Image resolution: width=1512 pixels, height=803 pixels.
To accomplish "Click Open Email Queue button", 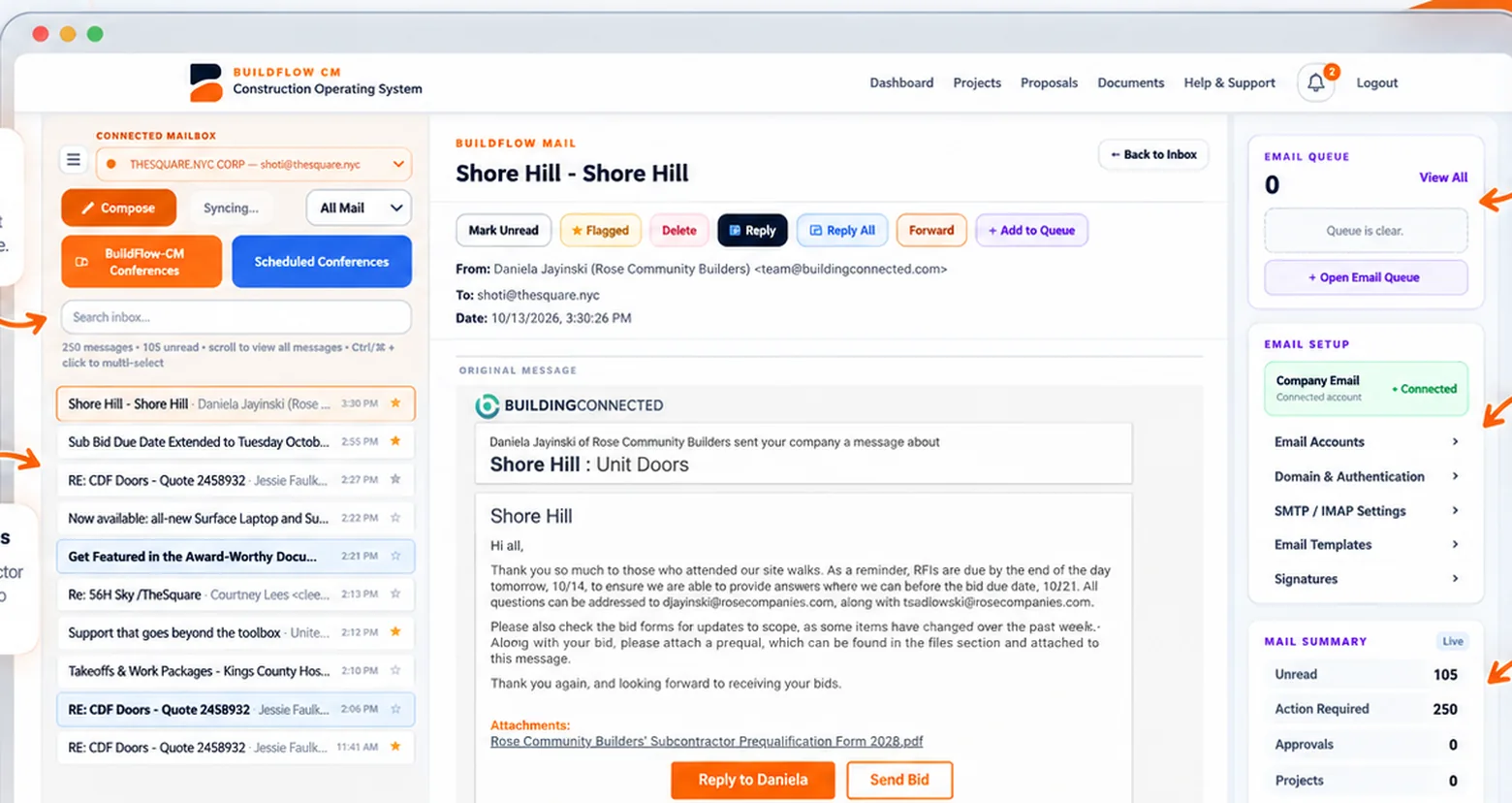I will (1365, 277).
